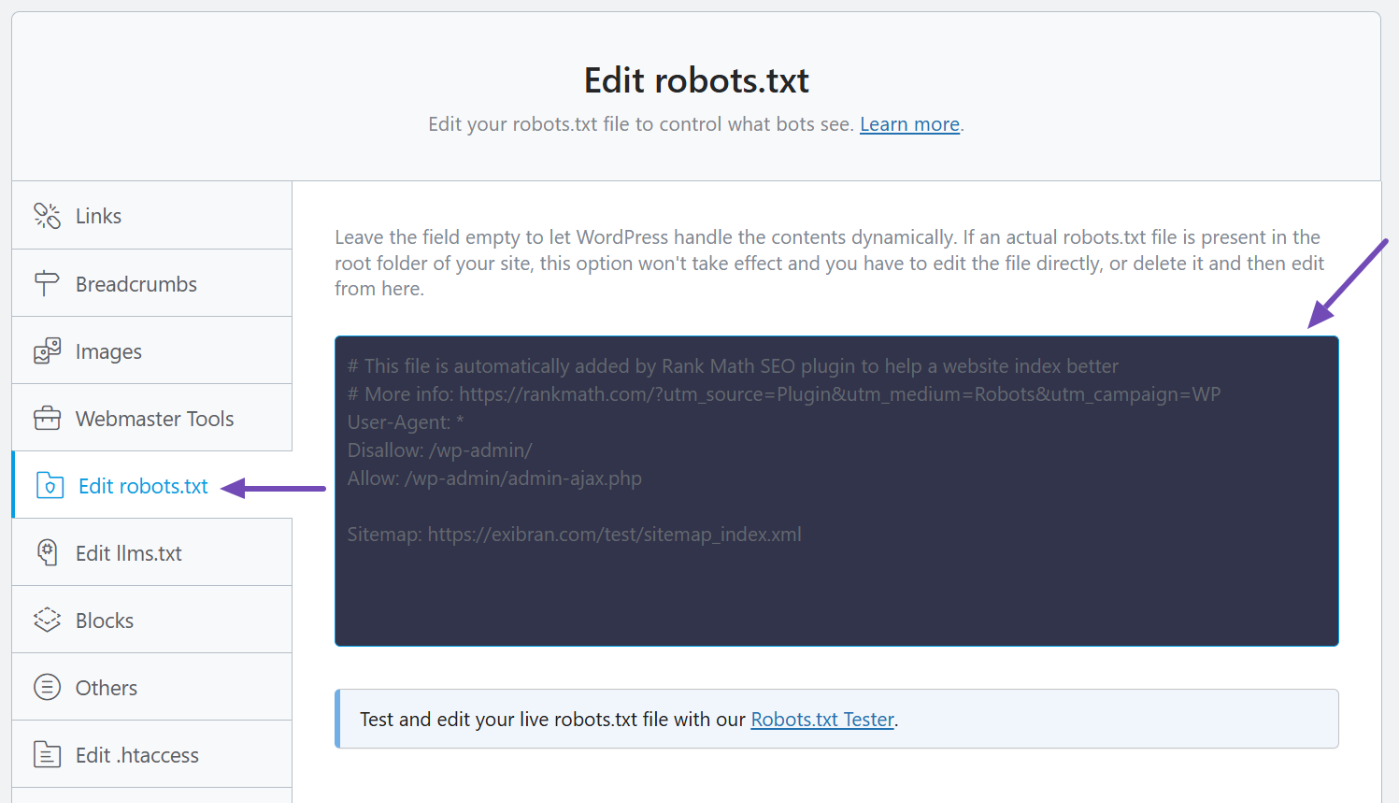Switch to the Blocks tab

(152, 619)
